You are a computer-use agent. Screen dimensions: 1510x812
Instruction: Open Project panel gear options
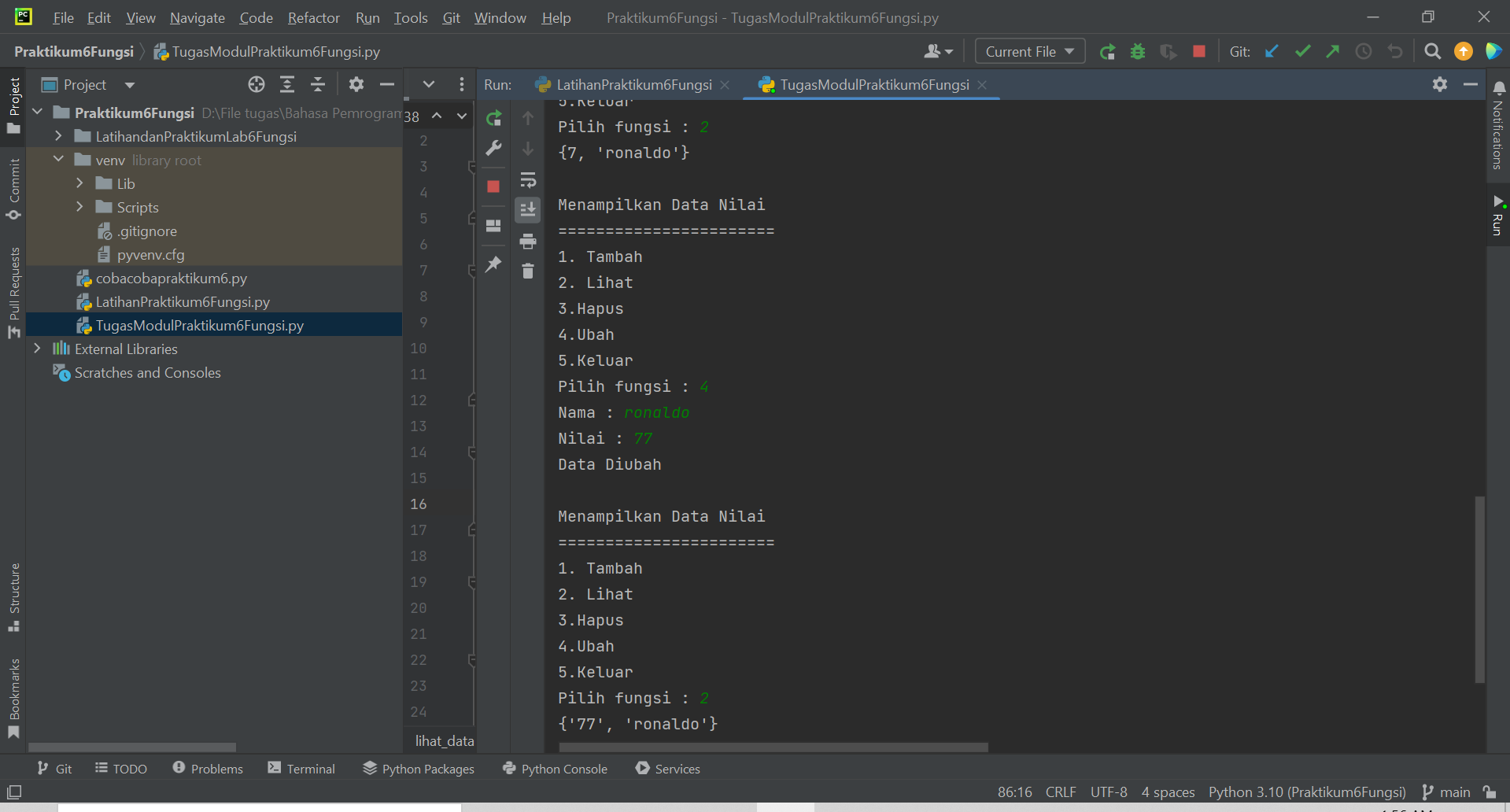pyautogui.click(x=356, y=84)
